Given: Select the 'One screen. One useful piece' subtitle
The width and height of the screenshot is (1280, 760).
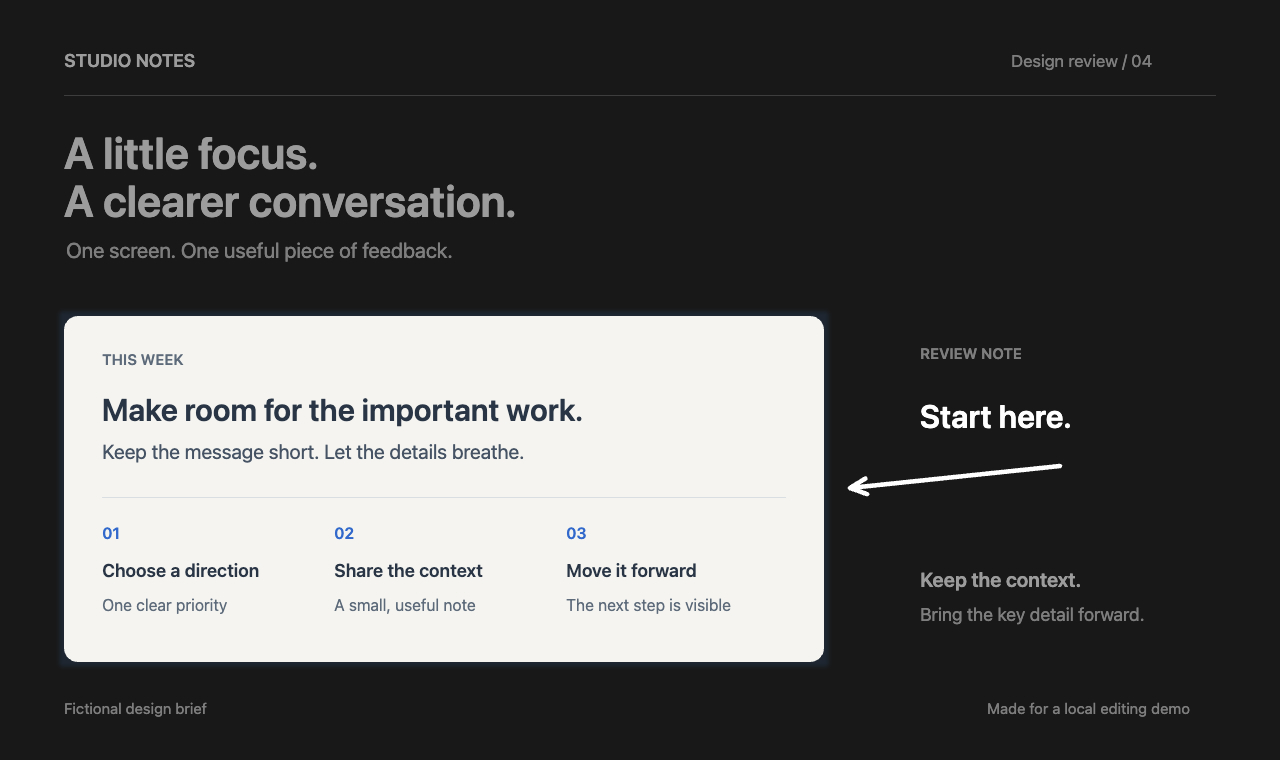Looking at the screenshot, I should pyautogui.click(x=259, y=251).
